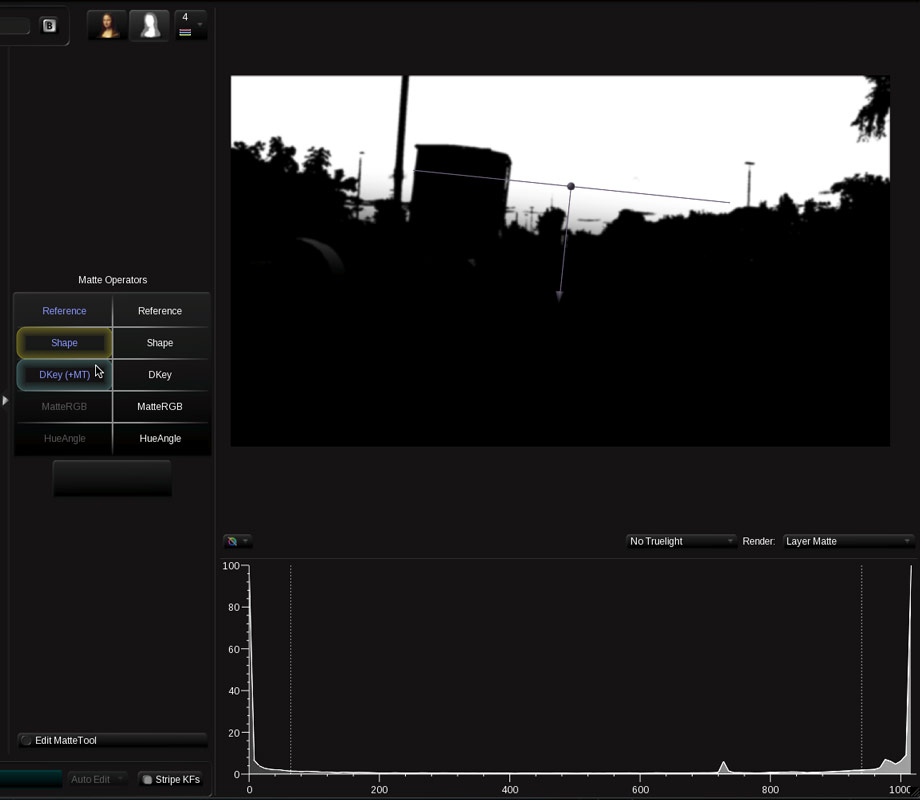Click the shape softness arrow handle
920x800 pixels.
click(559, 296)
